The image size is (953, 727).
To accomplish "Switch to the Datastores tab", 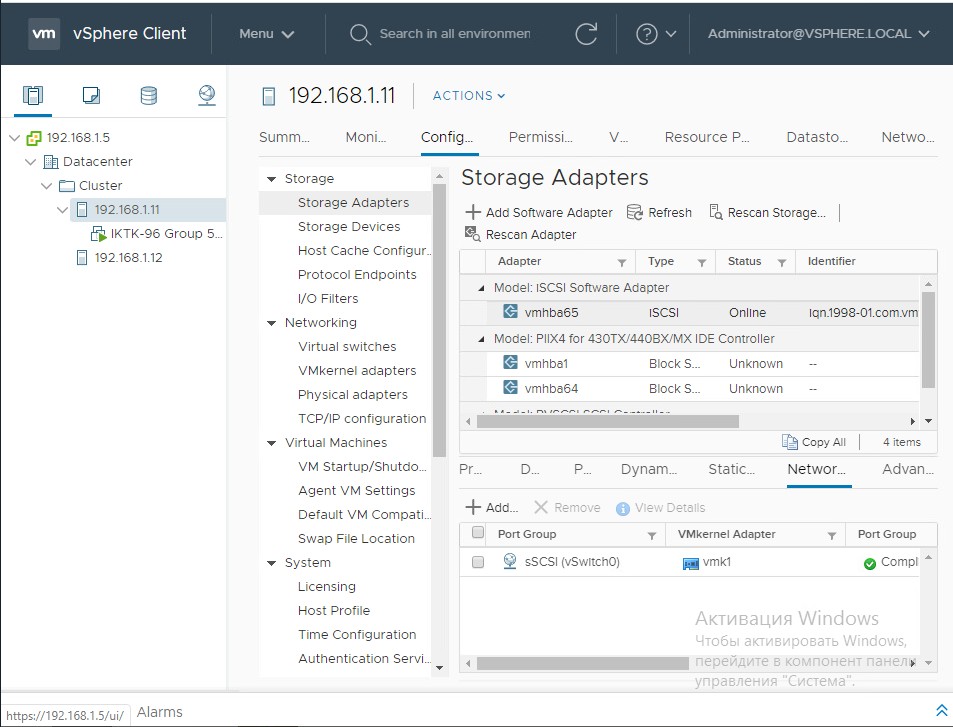I will pos(817,137).
